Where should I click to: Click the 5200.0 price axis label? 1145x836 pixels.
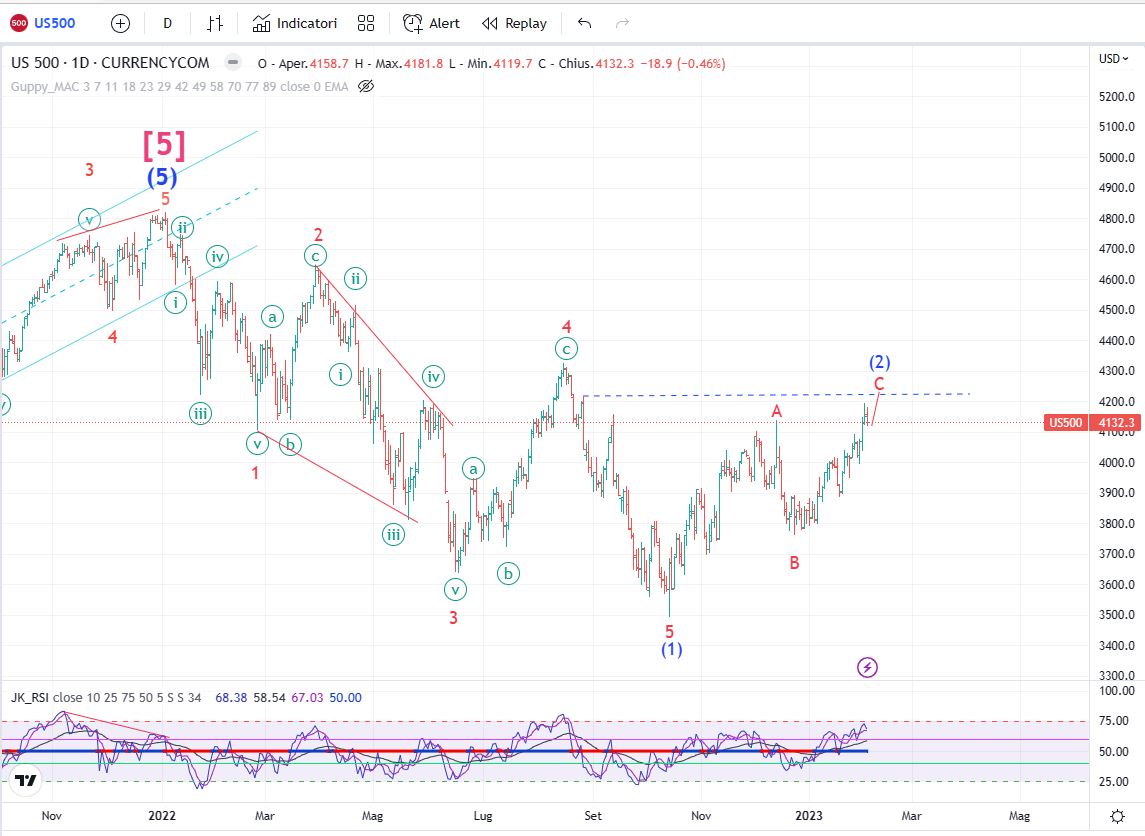(1117, 96)
